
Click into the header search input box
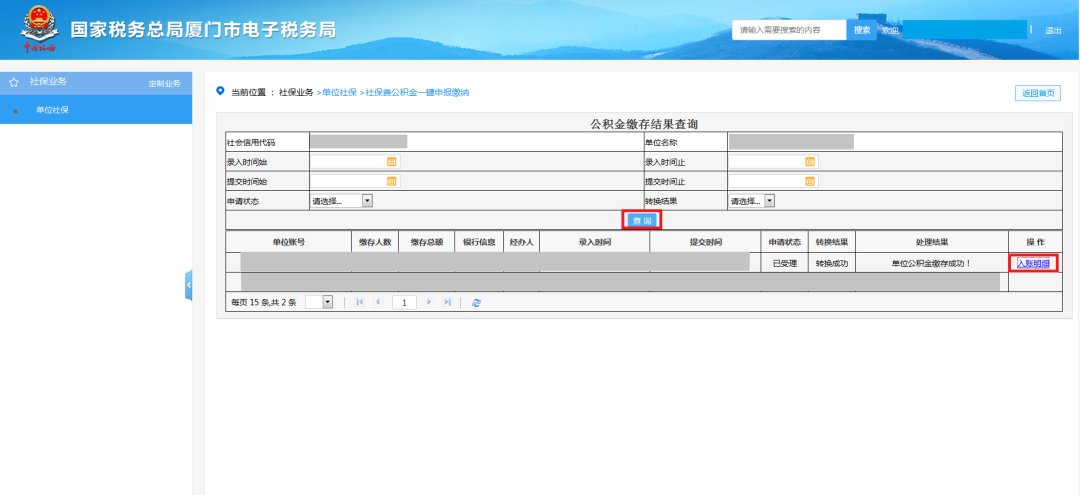(790, 30)
